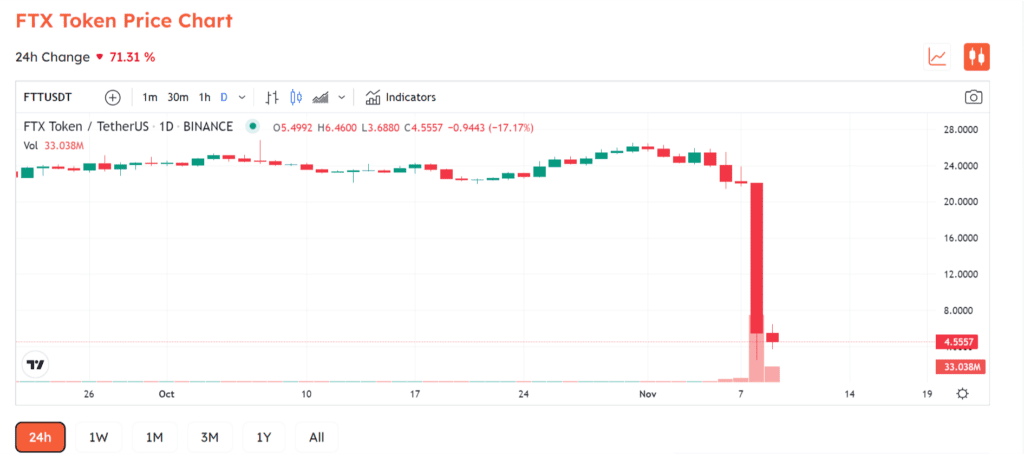Viewport: 1024px width, 454px height.
Task: Click the 26 date axis label
Action: pyautogui.click(x=89, y=394)
